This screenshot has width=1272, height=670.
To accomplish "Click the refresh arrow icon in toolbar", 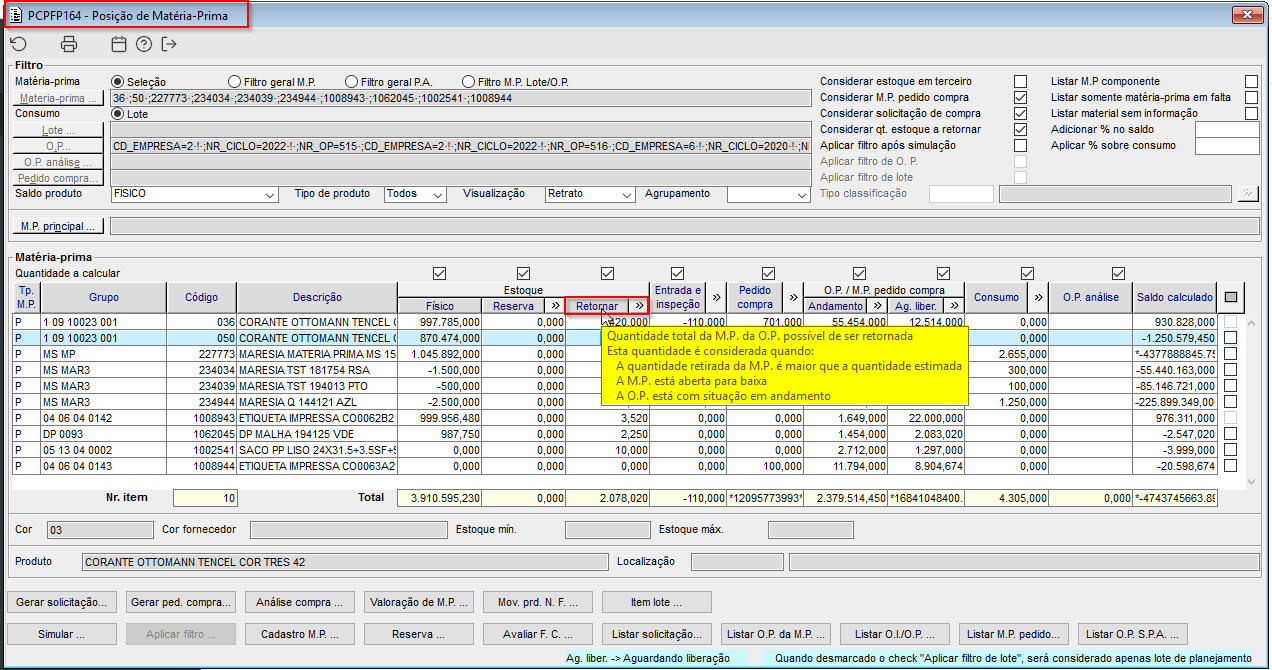I will (18, 44).
